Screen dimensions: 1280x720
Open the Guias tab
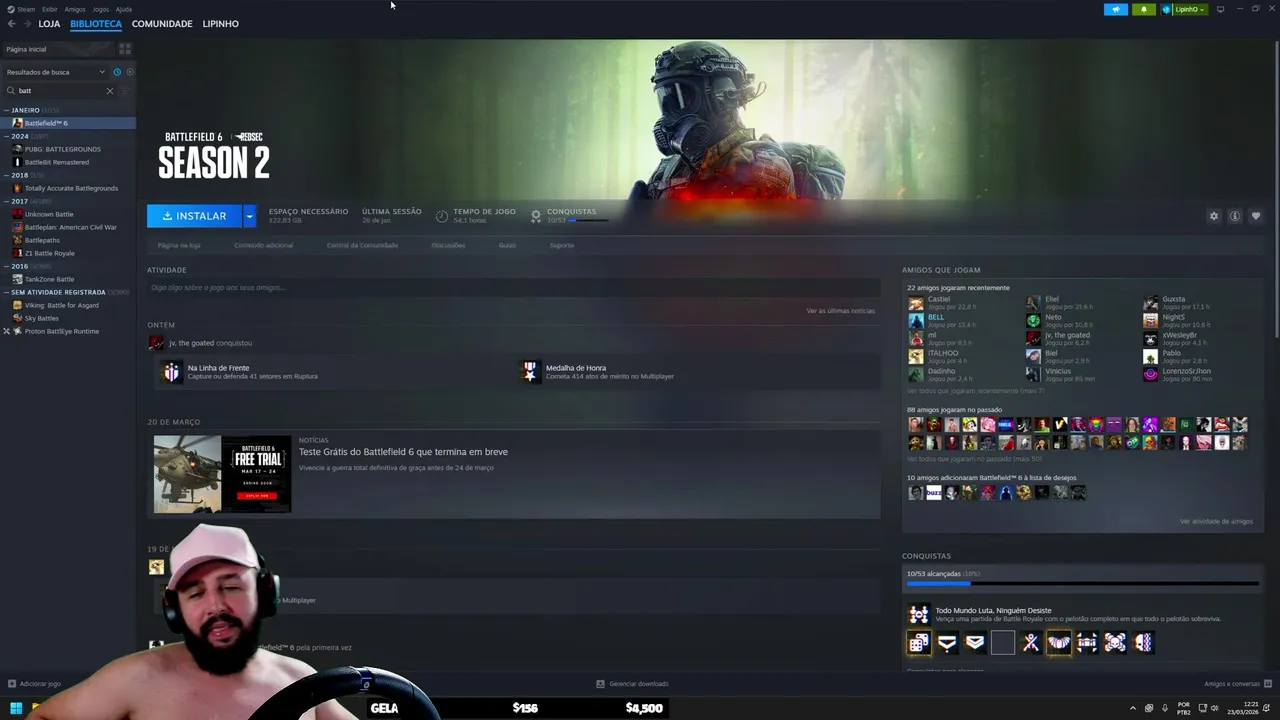507,245
